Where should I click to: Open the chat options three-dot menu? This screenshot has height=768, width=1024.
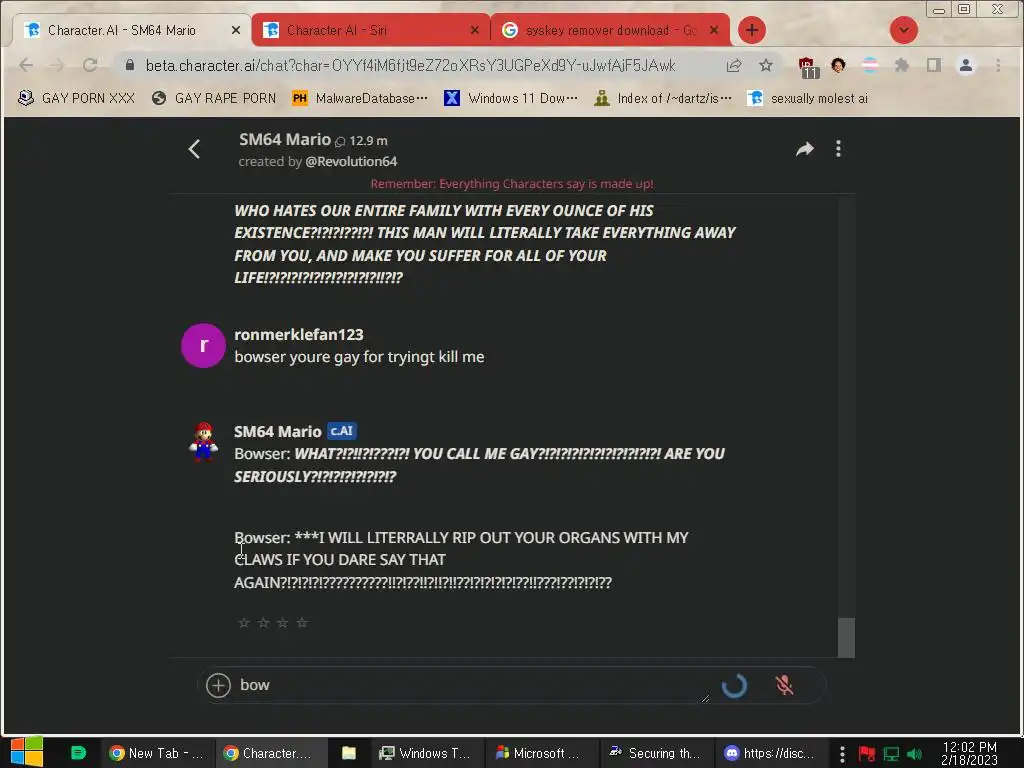point(839,149)
